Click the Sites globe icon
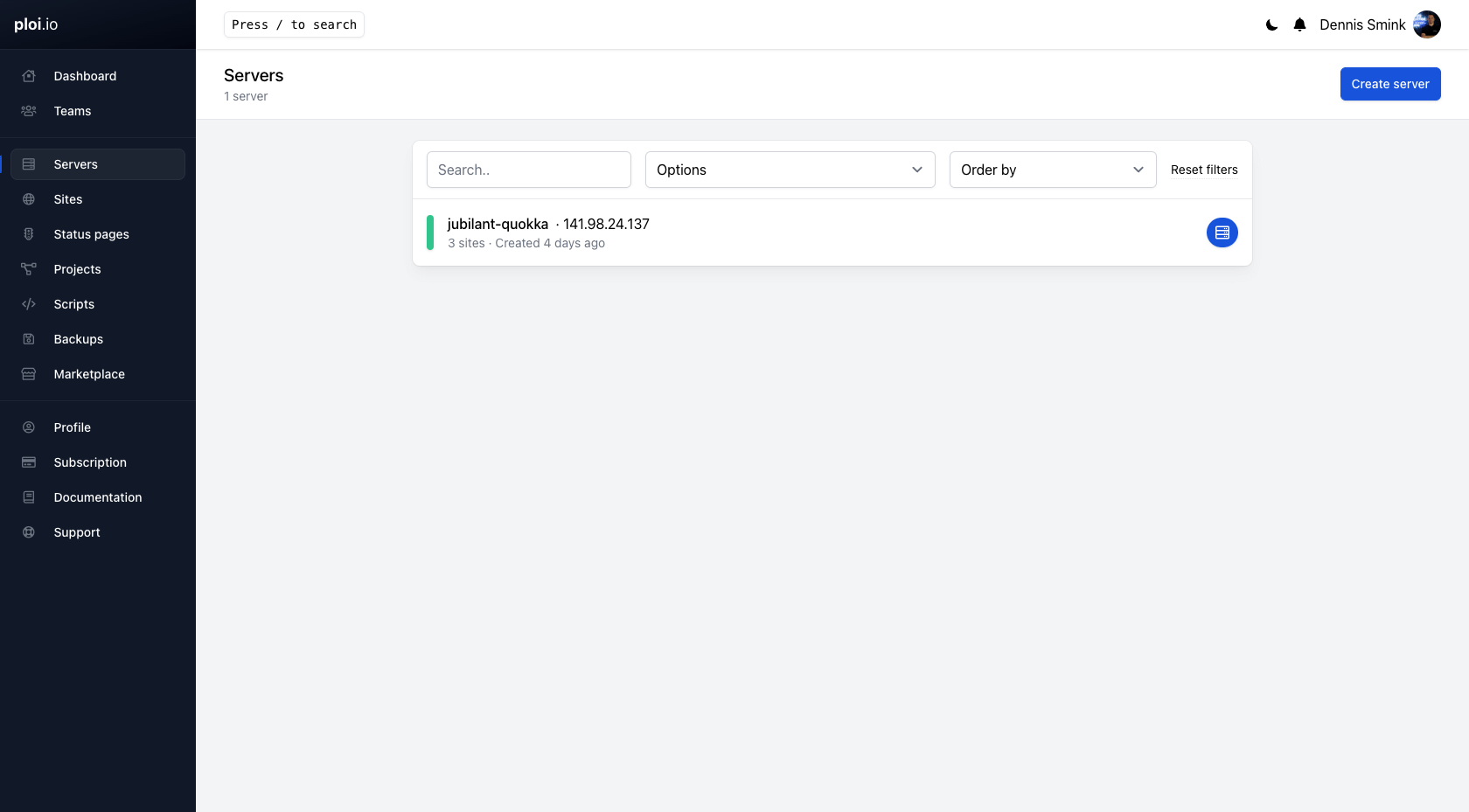 coord(29,198)
